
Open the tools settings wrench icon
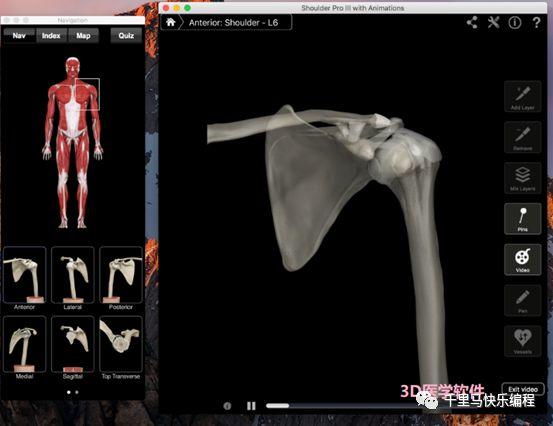pyautogui.click(x=493, y=23)
